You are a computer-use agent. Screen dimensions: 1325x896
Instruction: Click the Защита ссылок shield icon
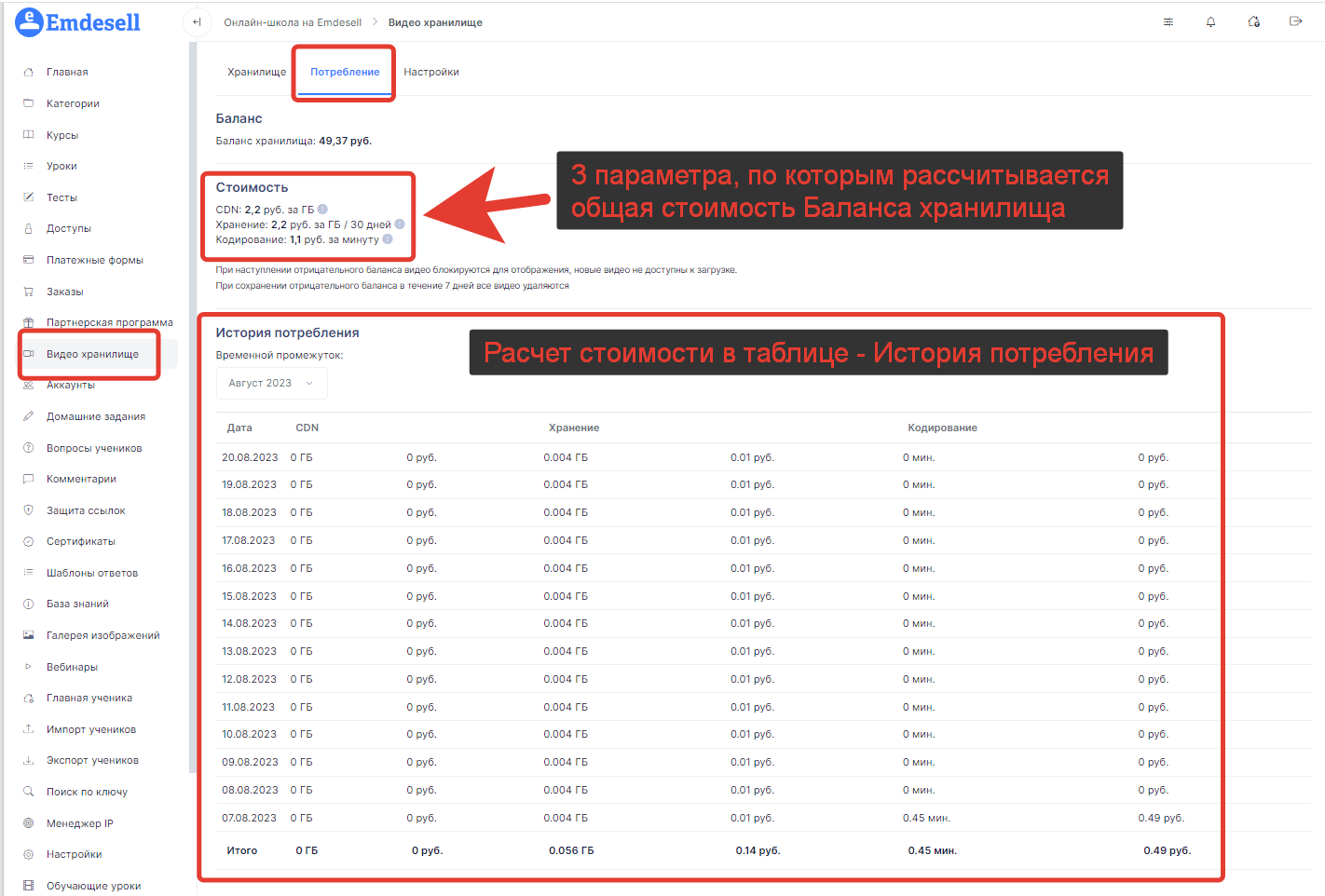(28, 510)
